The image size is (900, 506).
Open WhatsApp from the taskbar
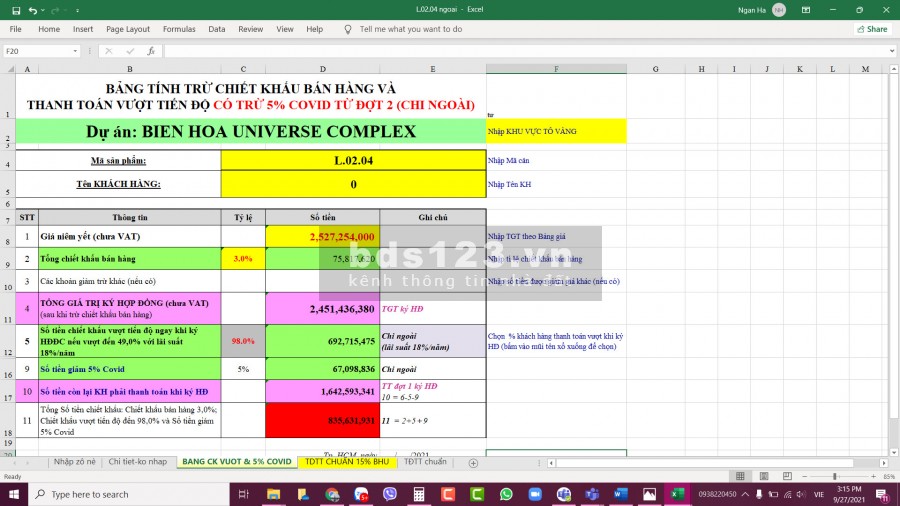pos(506,495)
